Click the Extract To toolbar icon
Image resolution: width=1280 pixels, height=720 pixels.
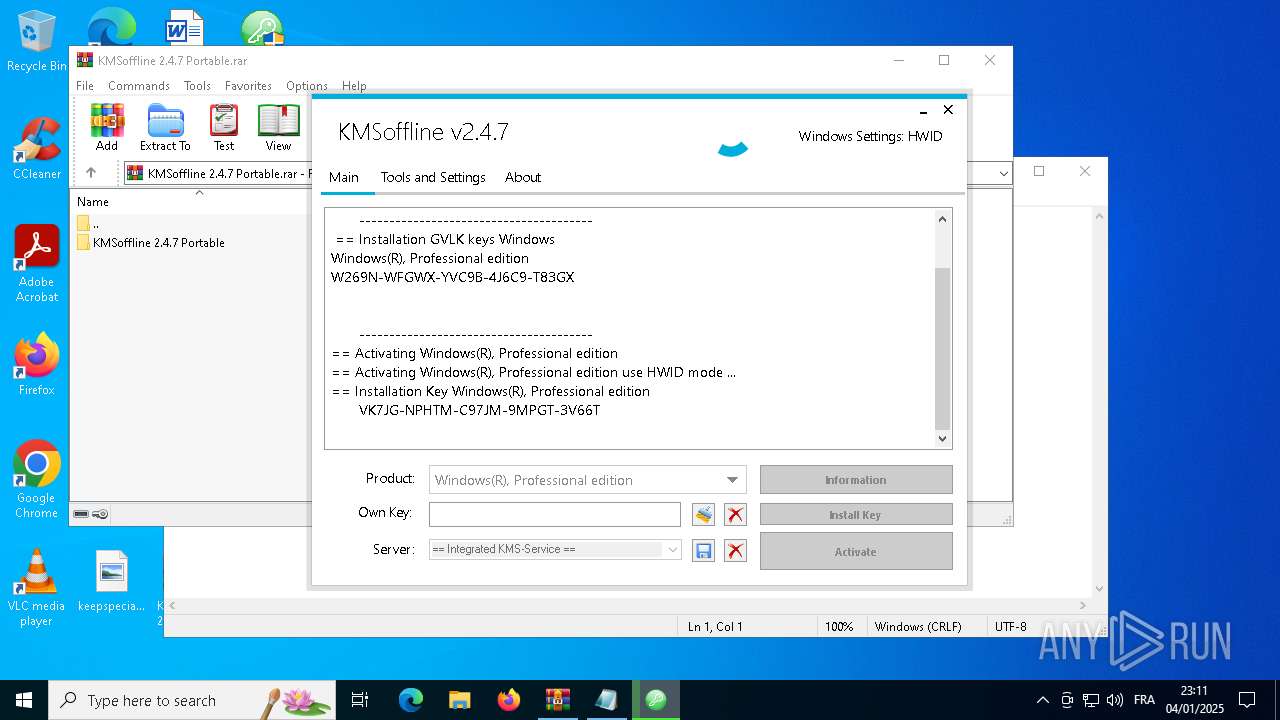pos(165,128)
